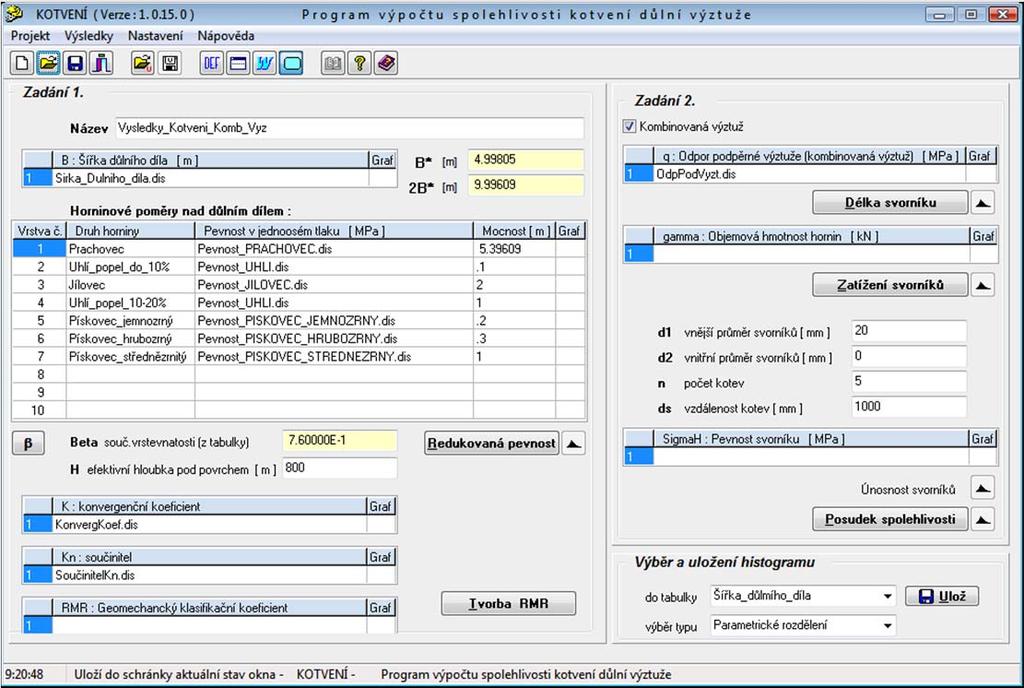This screenshot has height=688, width=1024.
Task: Click Graf header of the Šířka důlního díla table
Action: tap(383, 160)
